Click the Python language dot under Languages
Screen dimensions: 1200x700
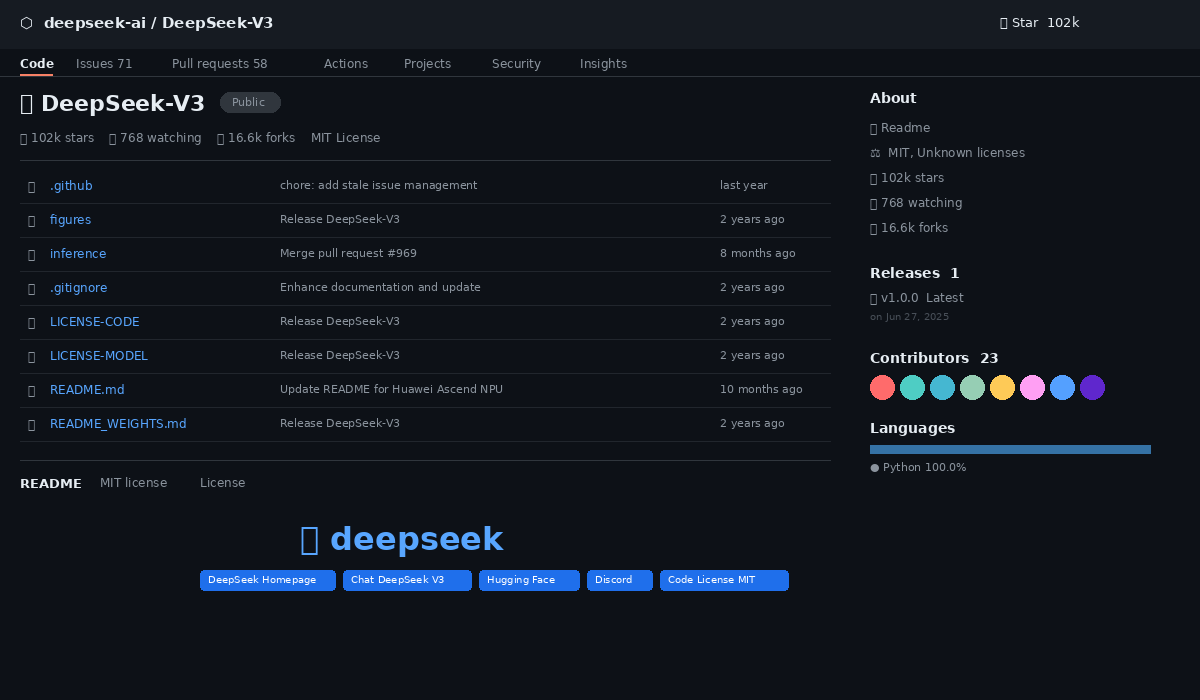pos(874,467)
